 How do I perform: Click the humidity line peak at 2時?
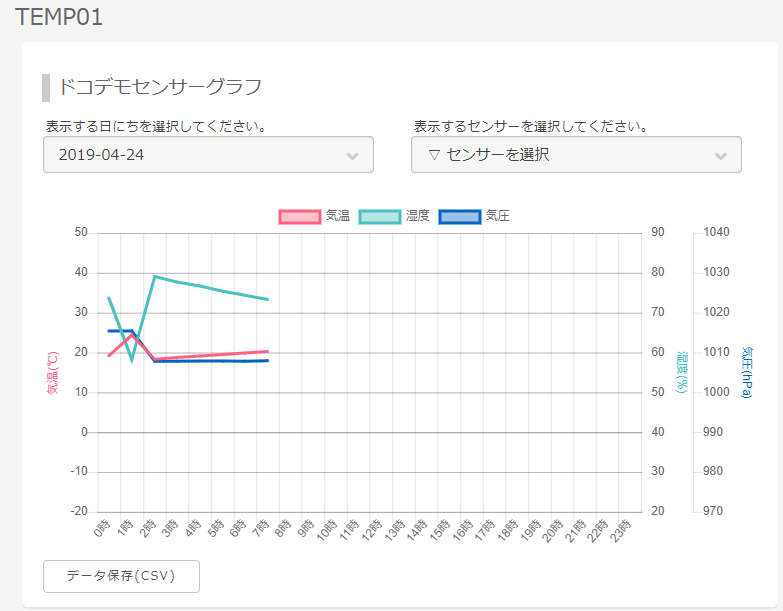tap(155, 276)
